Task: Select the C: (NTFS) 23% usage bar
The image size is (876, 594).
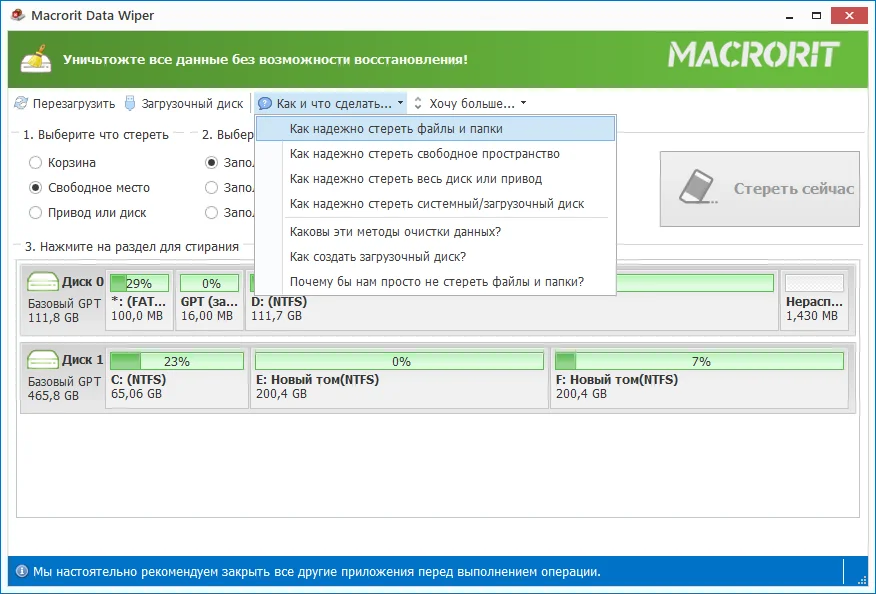Action: point(177,361)
